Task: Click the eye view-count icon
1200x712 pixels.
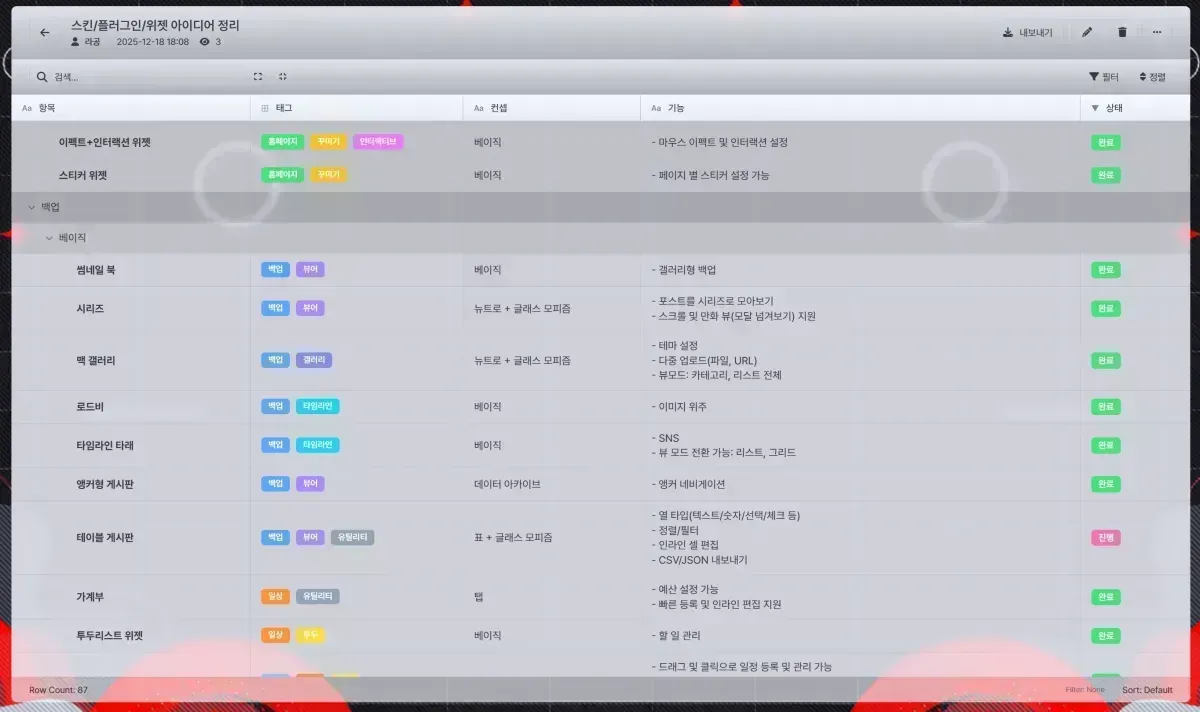Action: pyautogui.click(x=205, y=42)
